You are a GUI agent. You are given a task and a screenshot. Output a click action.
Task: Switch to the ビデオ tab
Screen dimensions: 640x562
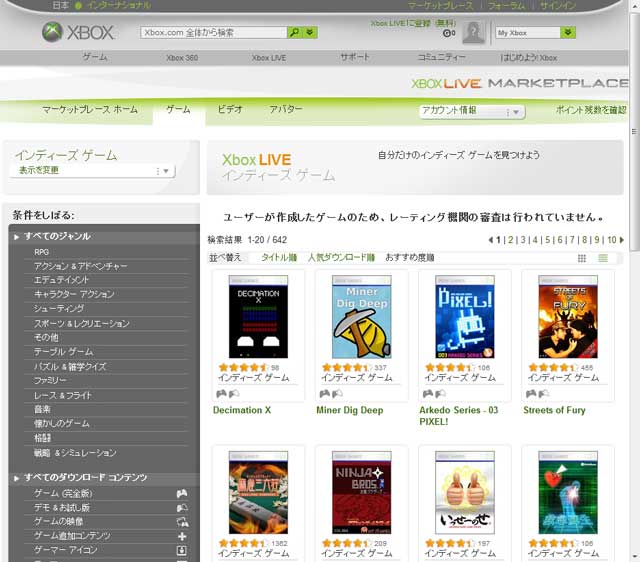point(230,109)
